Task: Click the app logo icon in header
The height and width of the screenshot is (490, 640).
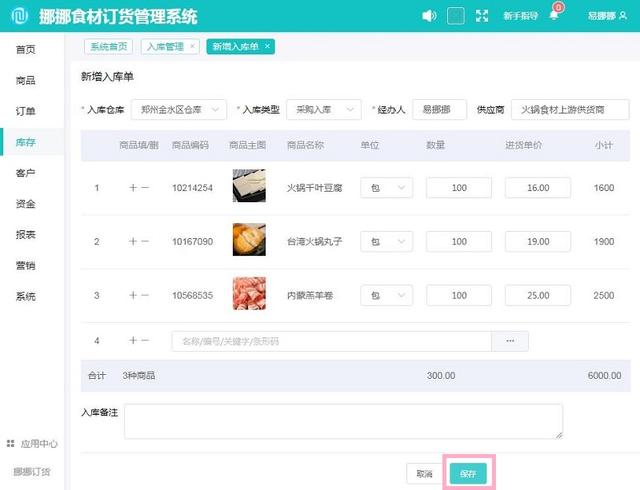Action: click(19, 16)
